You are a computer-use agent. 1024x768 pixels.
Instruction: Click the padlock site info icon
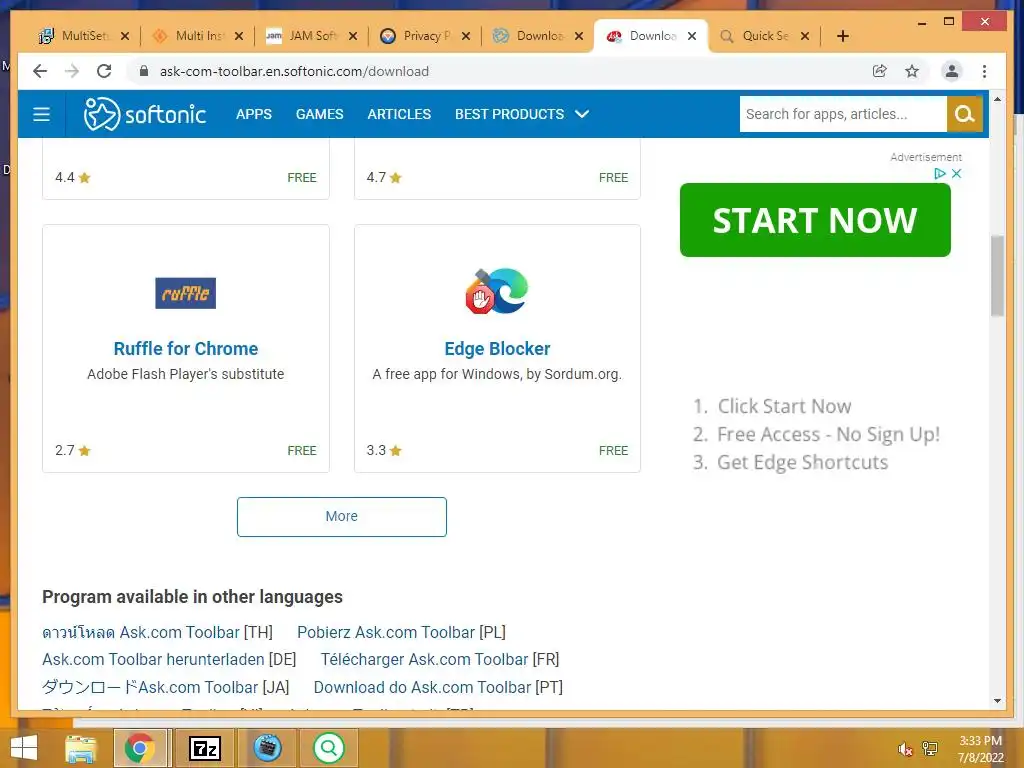point(144,71)
